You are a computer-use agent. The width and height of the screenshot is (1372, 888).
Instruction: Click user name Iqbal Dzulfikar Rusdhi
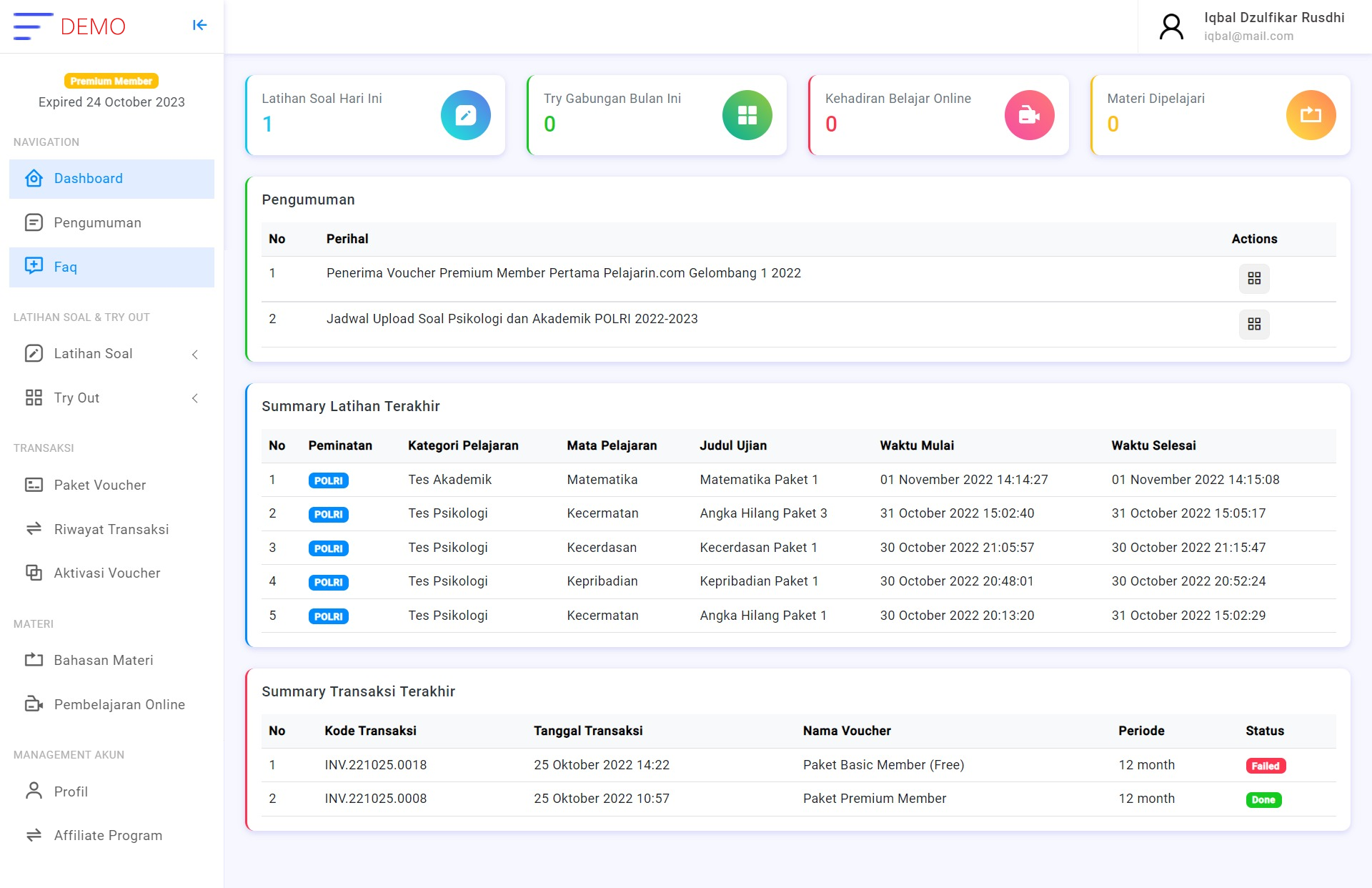pos(1274,18)
